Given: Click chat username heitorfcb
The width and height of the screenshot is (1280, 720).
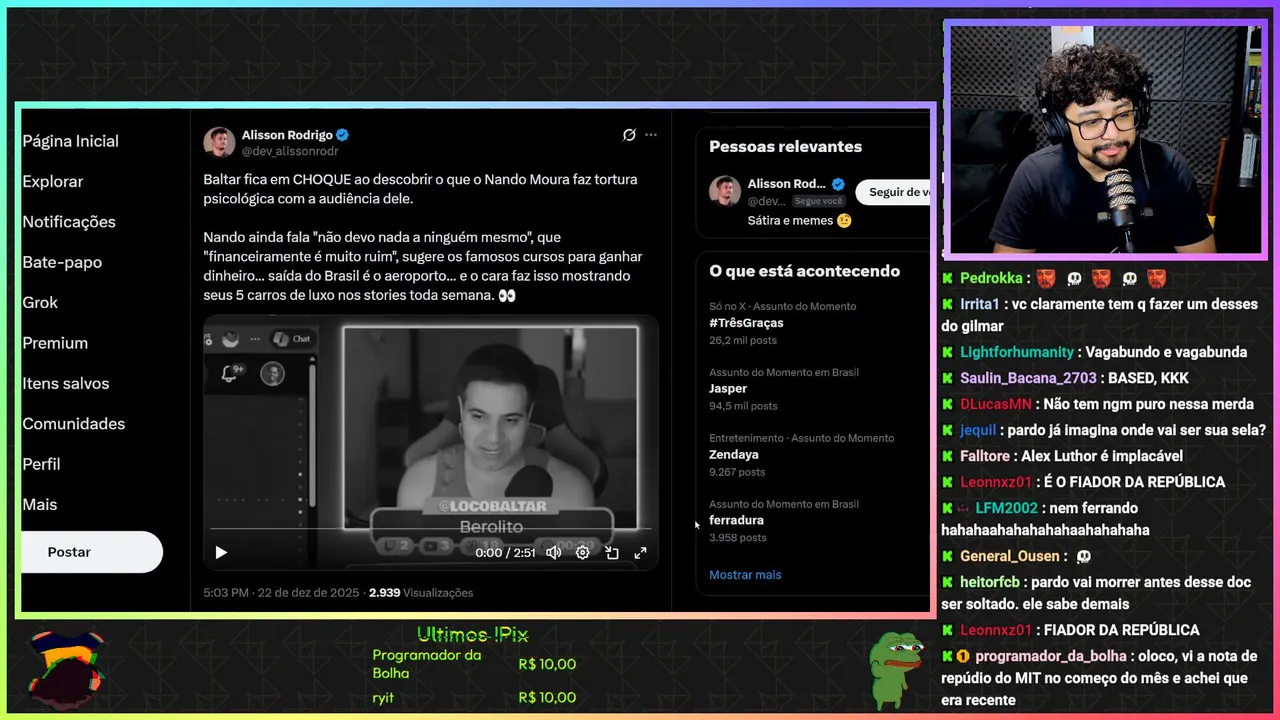Looking at the screenshot, I should pyautogui.click(x=991, y=582).
